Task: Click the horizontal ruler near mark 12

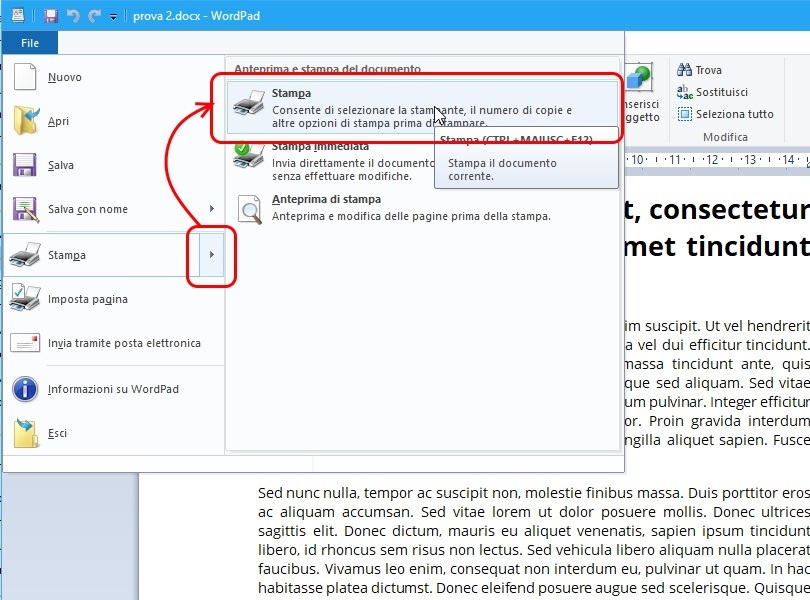Action: pyautogui.click(x=712, y=160)
